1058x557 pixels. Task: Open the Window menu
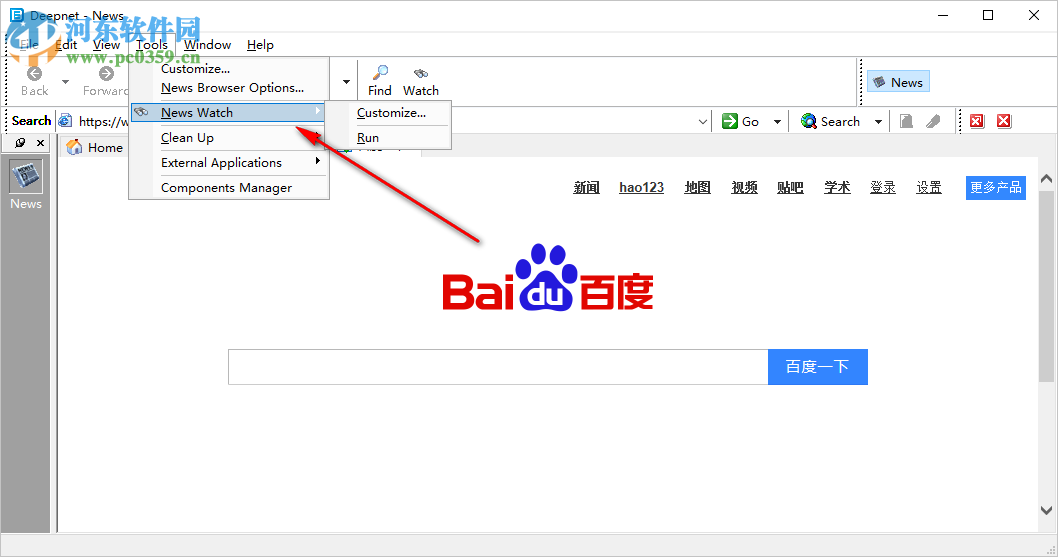click(x=207, y=45)
